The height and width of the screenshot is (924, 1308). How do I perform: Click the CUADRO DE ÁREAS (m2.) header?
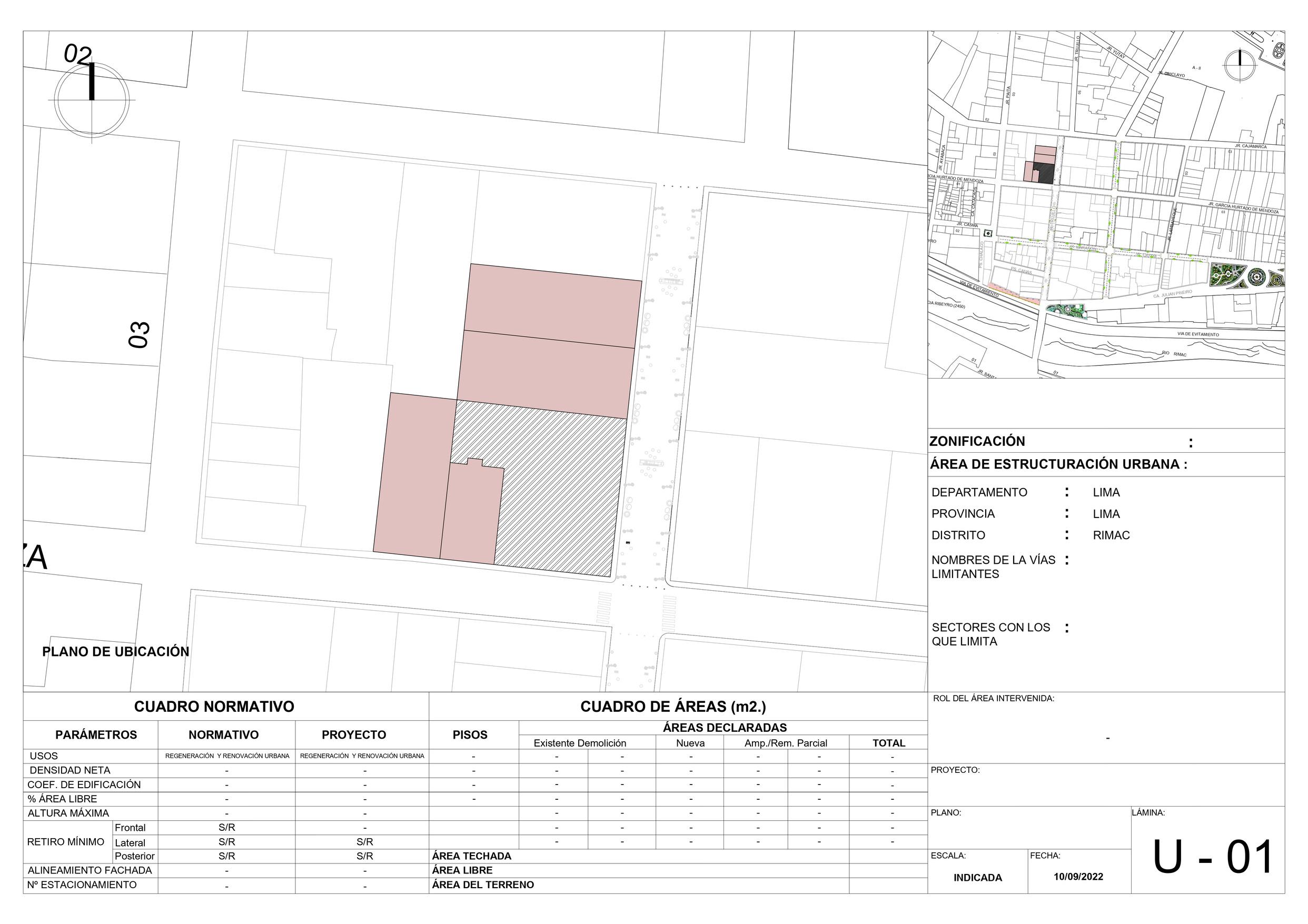pos(673,707)
